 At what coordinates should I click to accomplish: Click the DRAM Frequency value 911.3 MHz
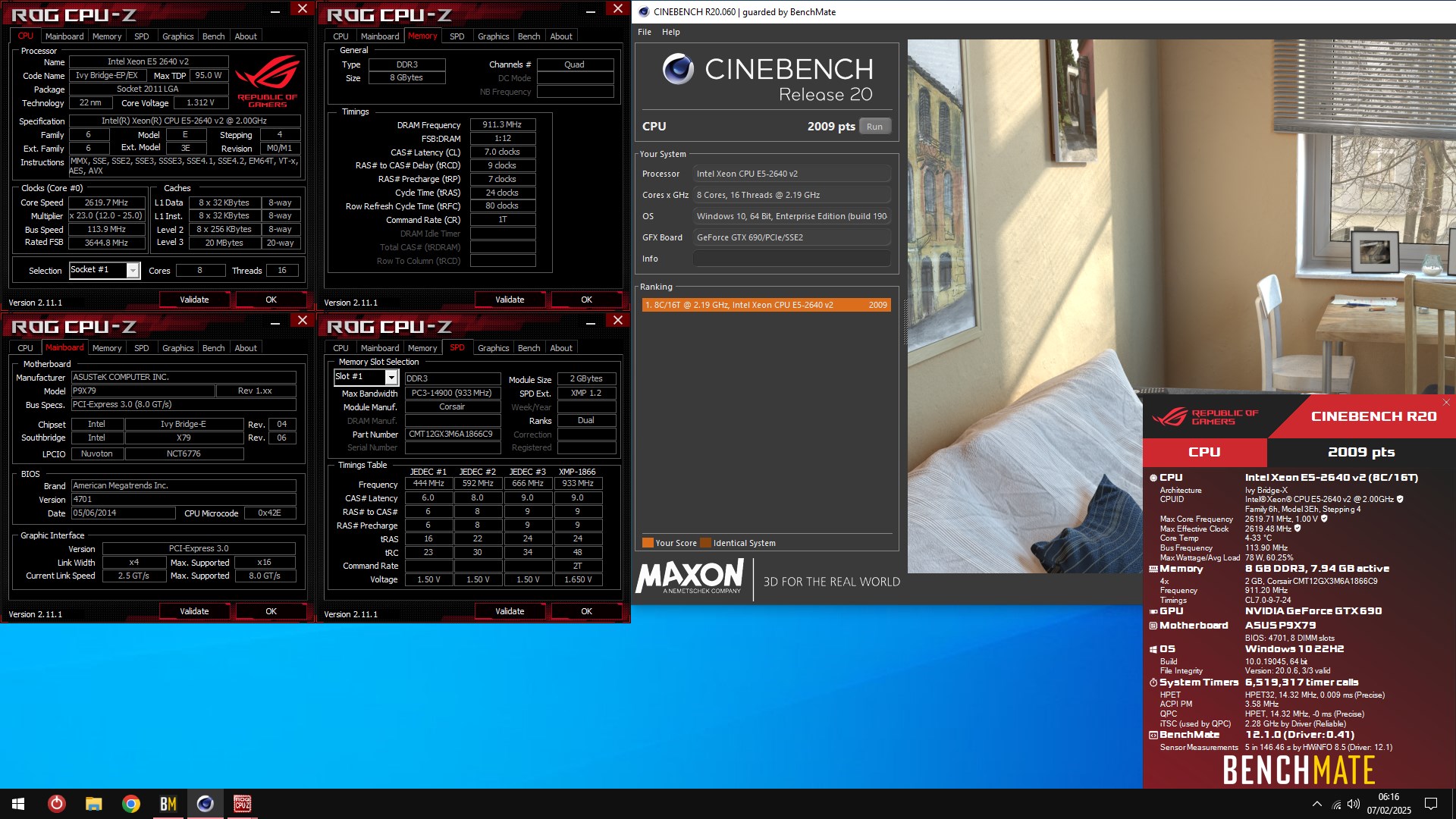click(503, 125)
